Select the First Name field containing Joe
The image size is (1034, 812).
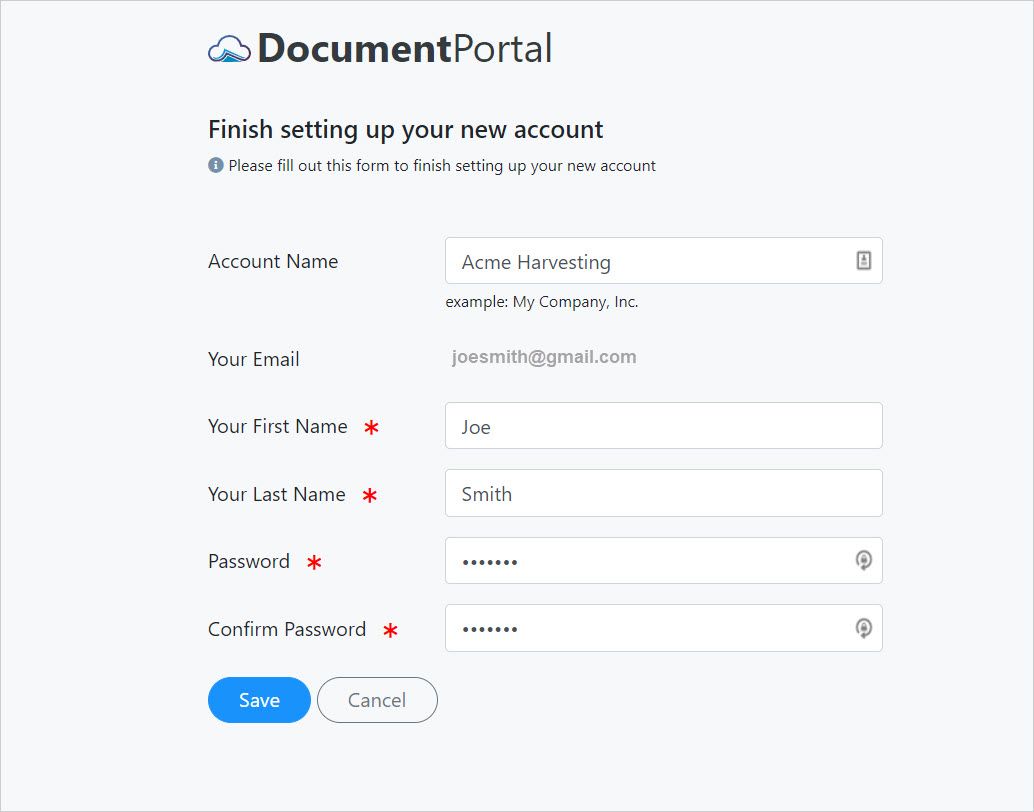point(663,425)
